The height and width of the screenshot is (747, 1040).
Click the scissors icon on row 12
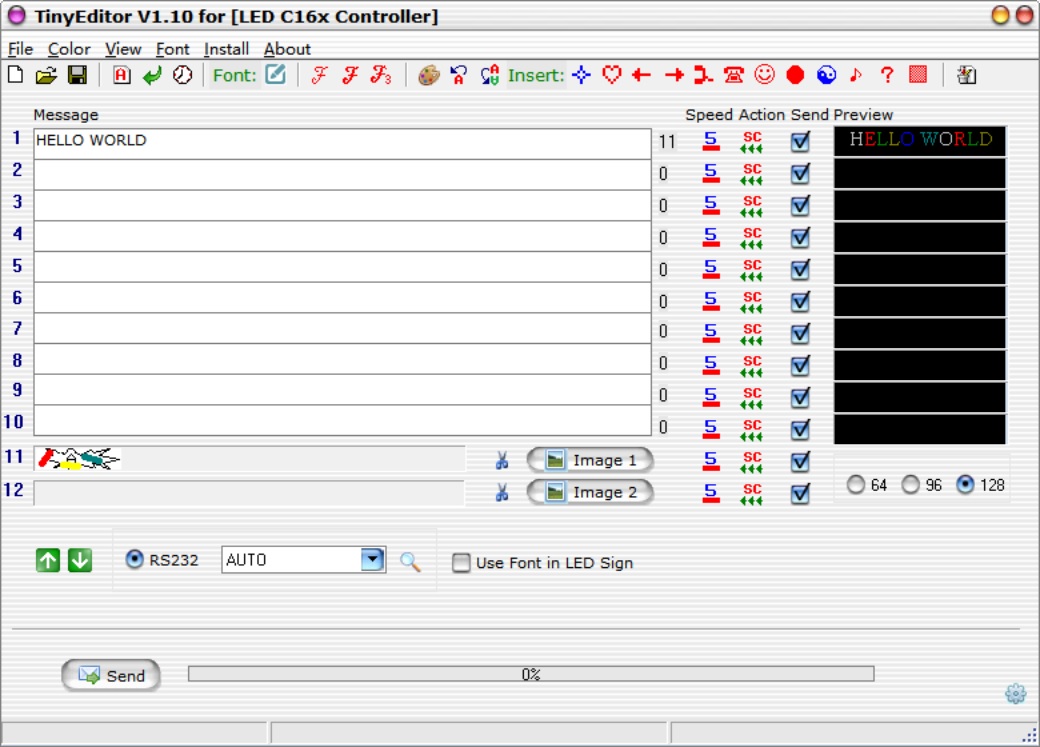pos(502,492)
